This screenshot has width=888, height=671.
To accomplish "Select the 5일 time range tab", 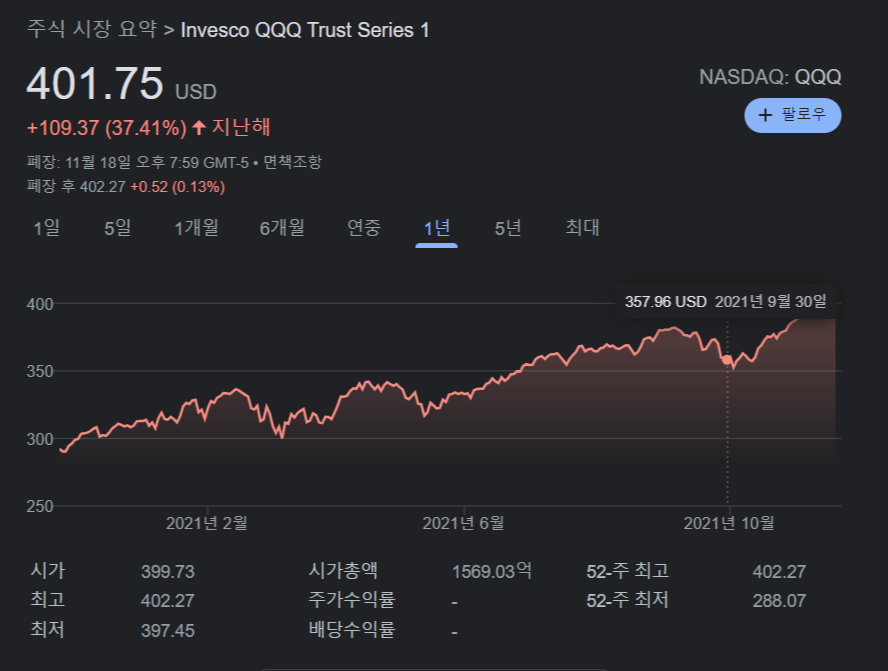I will (x=116, y=228).
